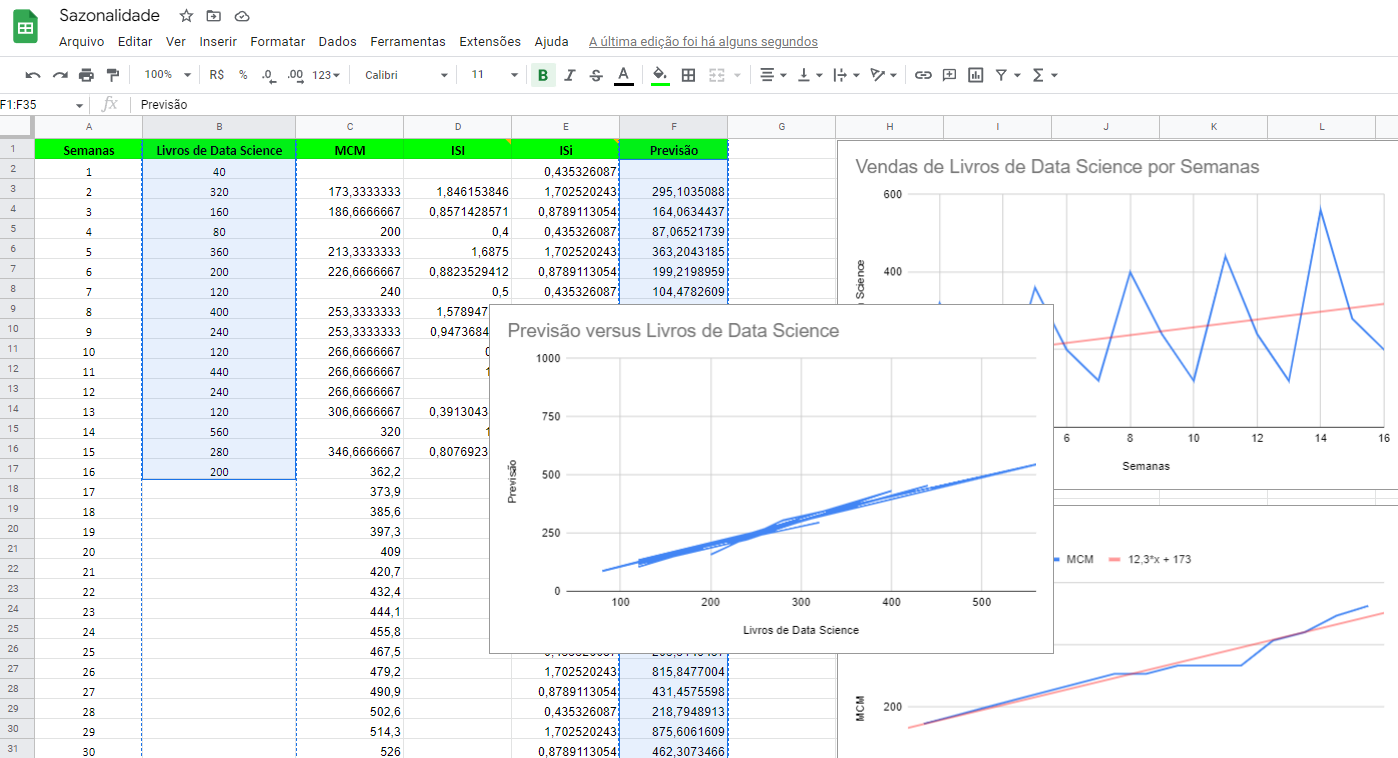Insert a chart
The width and height of the screenshot is (1398, 758).
tap(975, 75)
